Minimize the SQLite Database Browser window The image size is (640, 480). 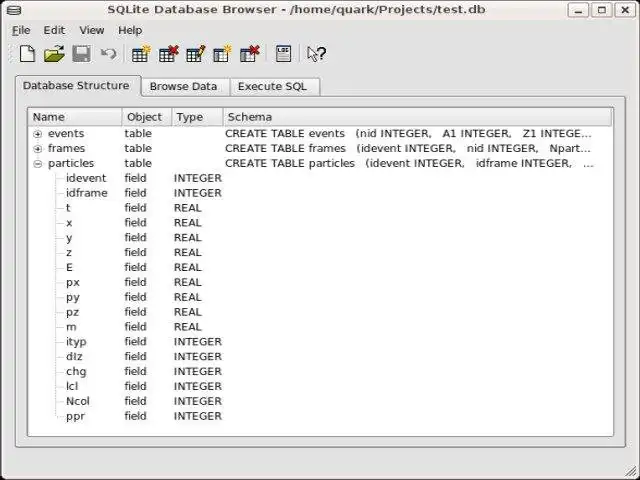point(578,10)
